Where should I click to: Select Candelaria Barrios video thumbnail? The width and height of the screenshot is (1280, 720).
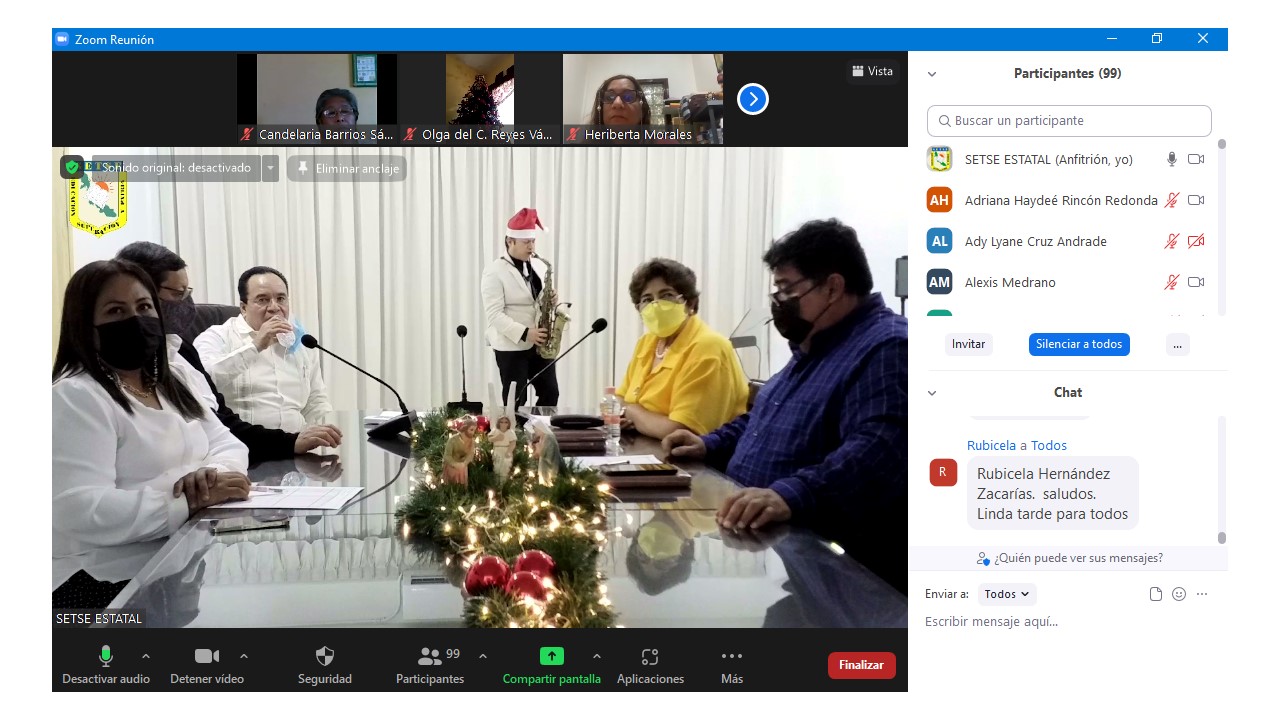coord(317,99)
